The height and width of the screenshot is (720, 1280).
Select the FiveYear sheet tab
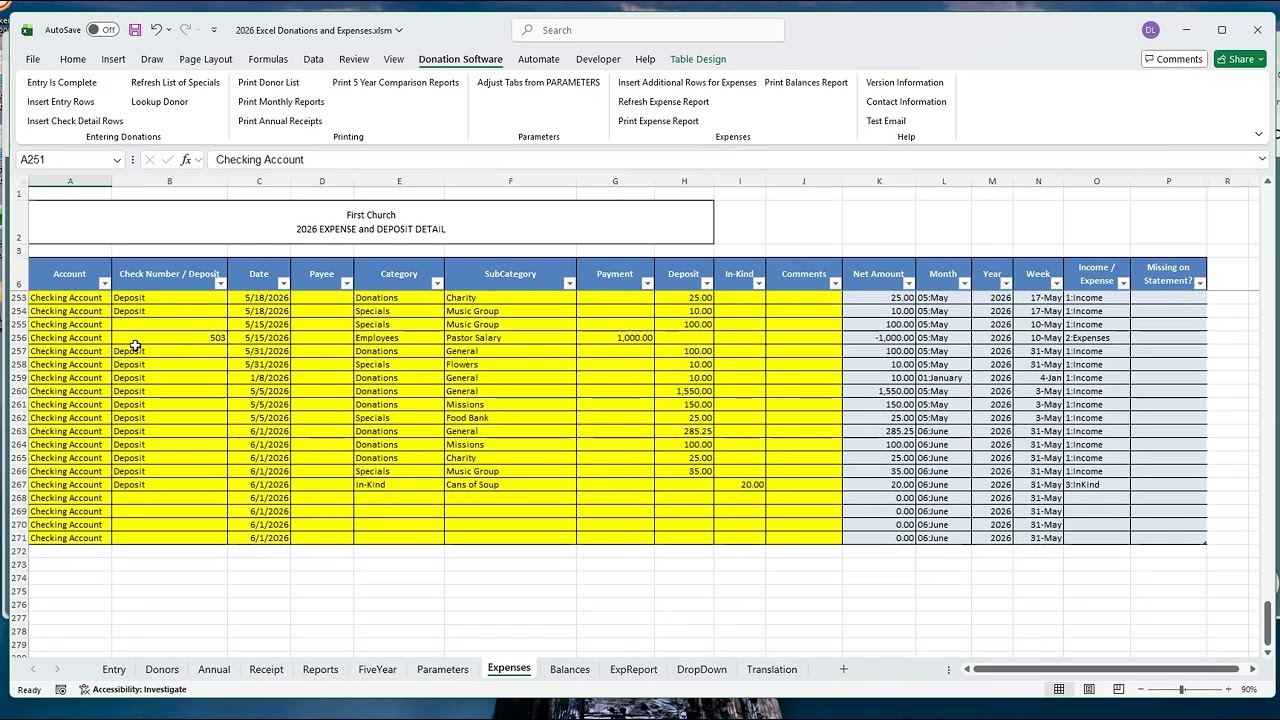pyautogui.click(x=377, y=669)
